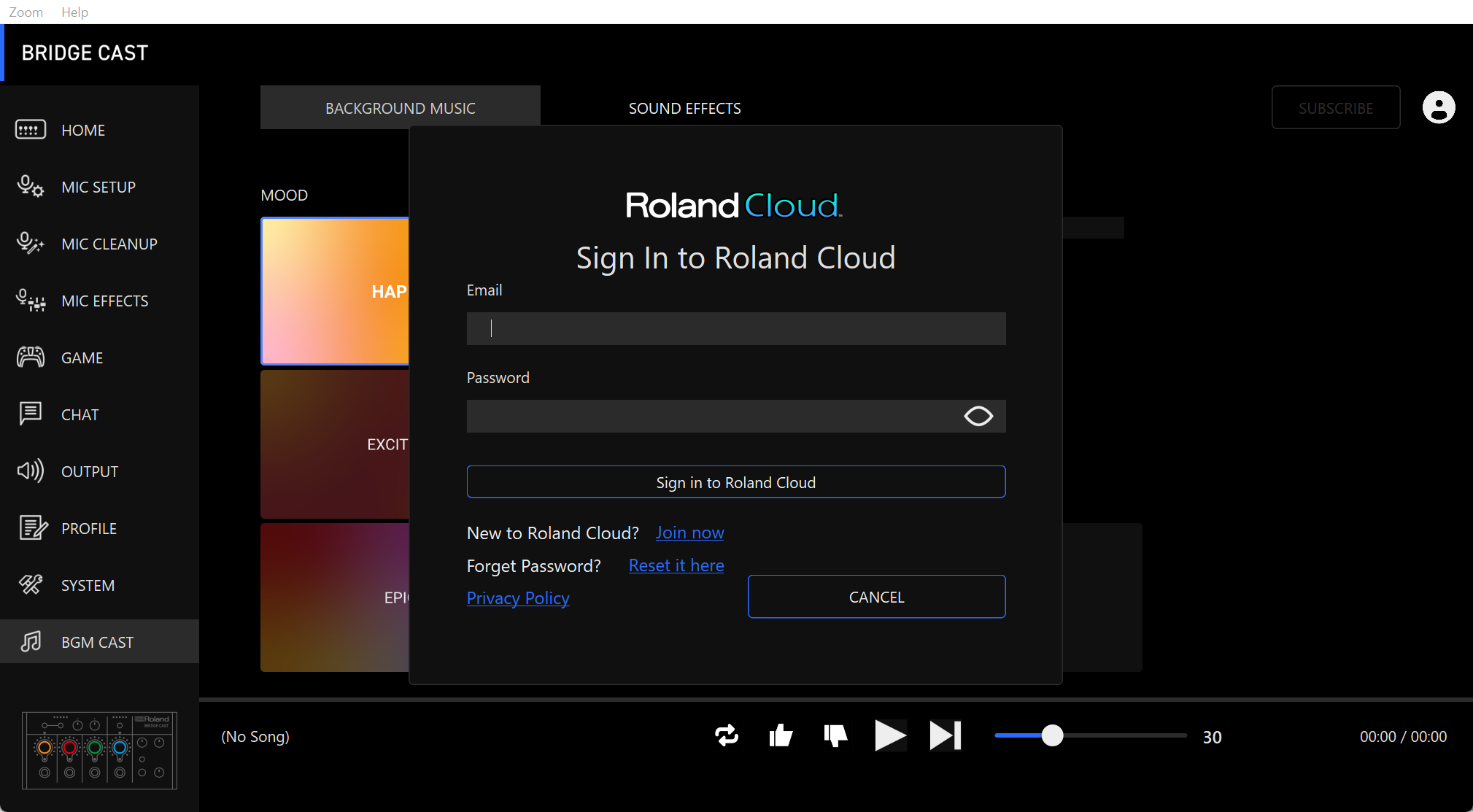Image resolution: width=1473 pixels, height=812 pixels.
Task: Dislike the song with thumbs down
Action: click(x=835, y=735)
